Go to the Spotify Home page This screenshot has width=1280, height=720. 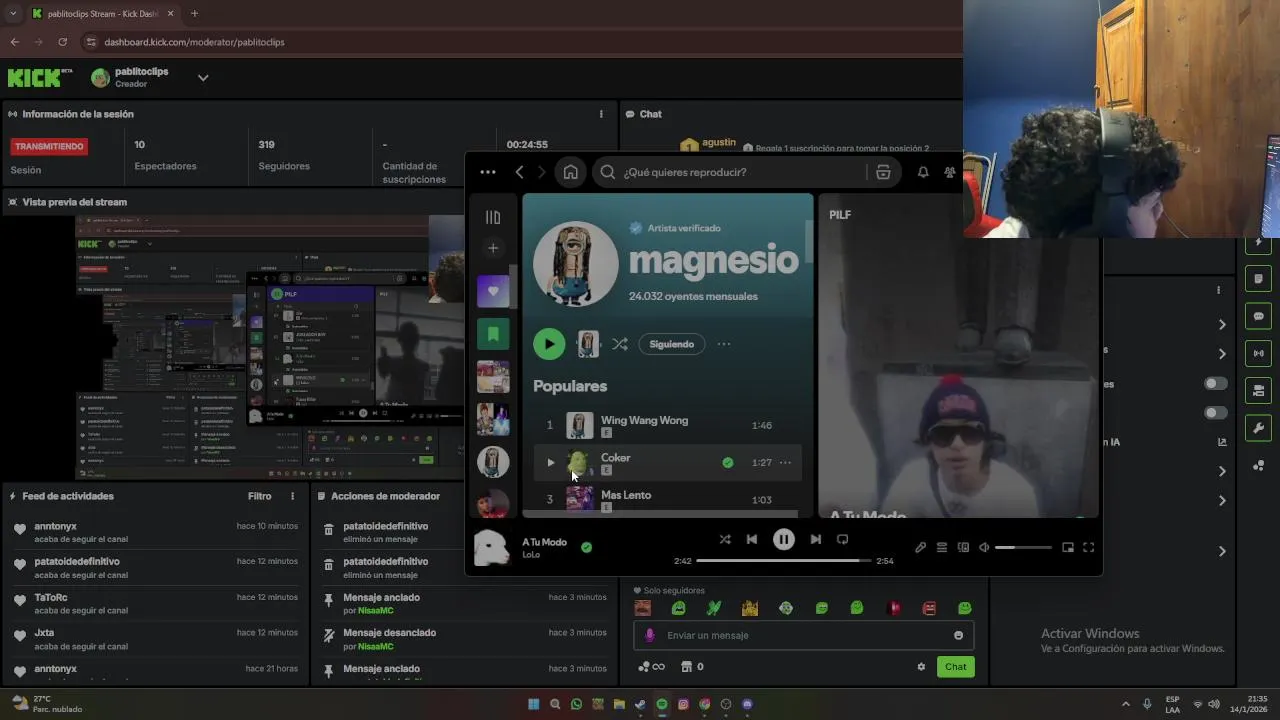click(x=570, y=172)
